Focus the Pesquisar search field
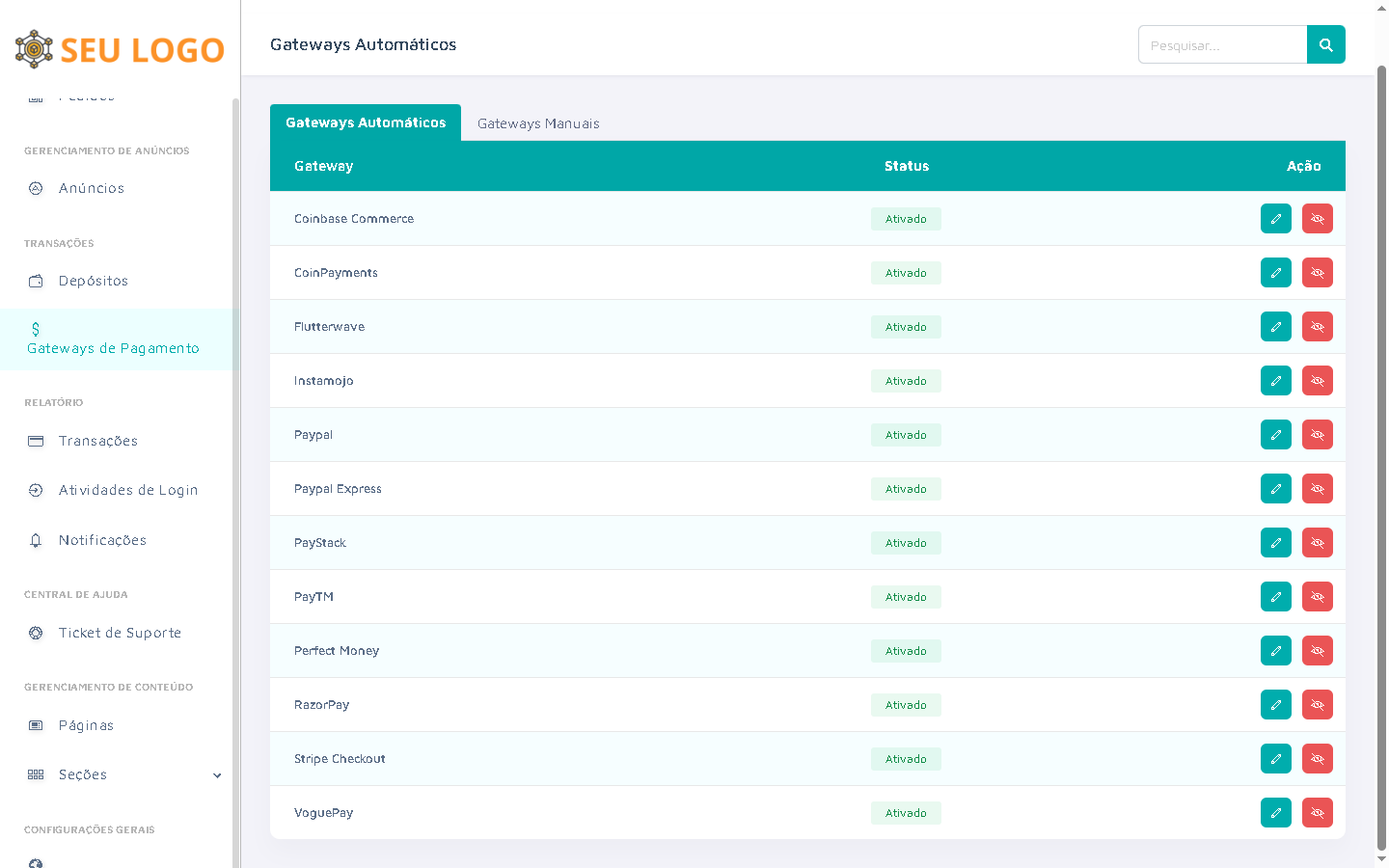The height and width of the screenshot is (868, 1389). pos(1222,45)
